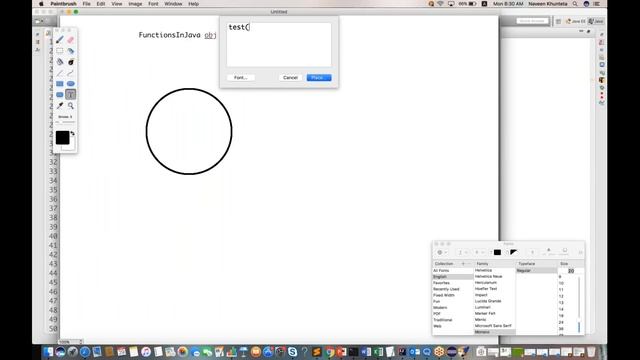Open the text strikethrough style dropdown
640x360 pixels.
[479, 252]
